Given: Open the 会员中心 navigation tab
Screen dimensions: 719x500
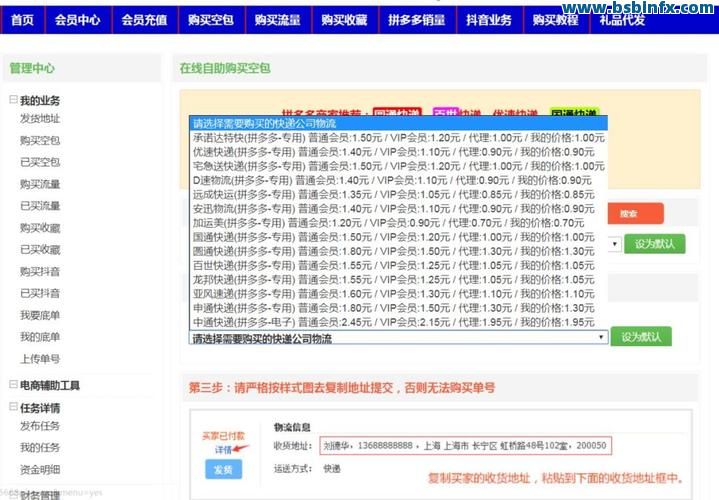Looking at the screenshot, I should click(x=77, y=19).
